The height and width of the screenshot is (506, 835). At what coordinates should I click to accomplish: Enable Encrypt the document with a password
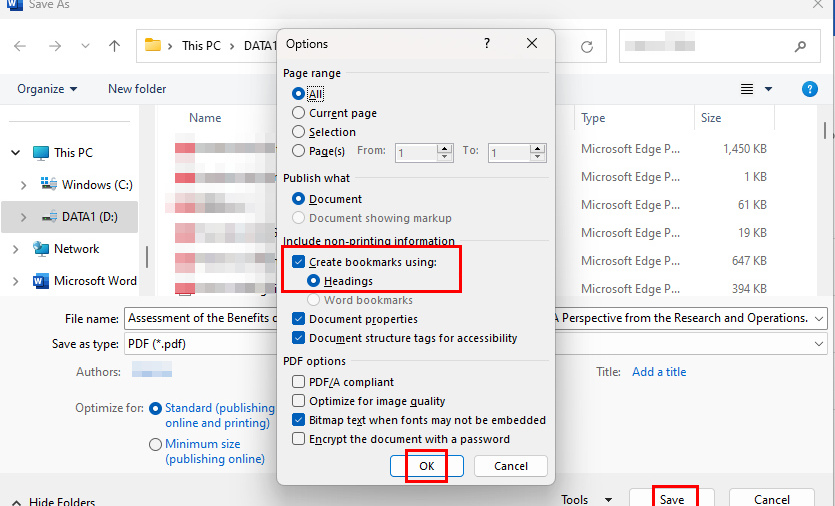pyautogui.click(x=298, y=439)
